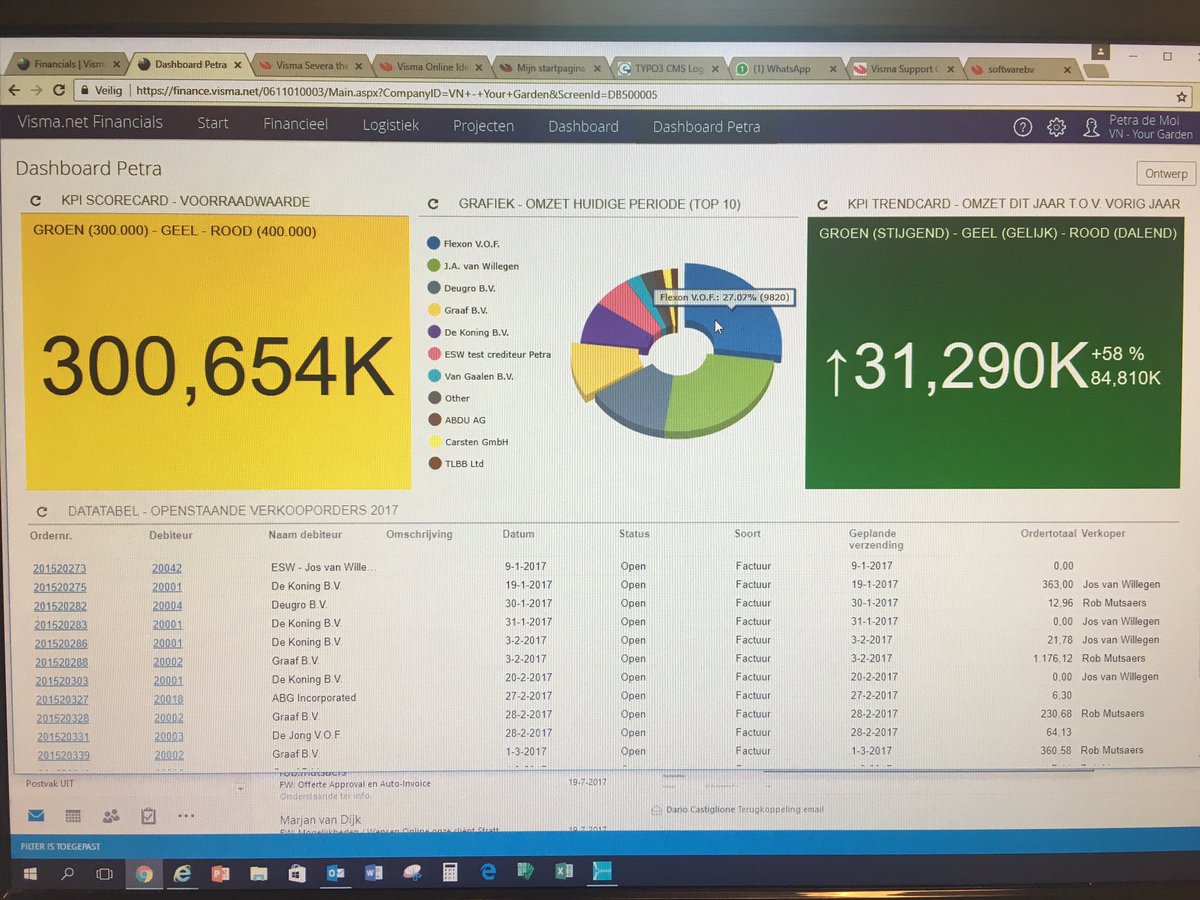This screenshot has height=900, width=1200.
Task: Open the settings gear in Visma header
Action: point(1056,127)
